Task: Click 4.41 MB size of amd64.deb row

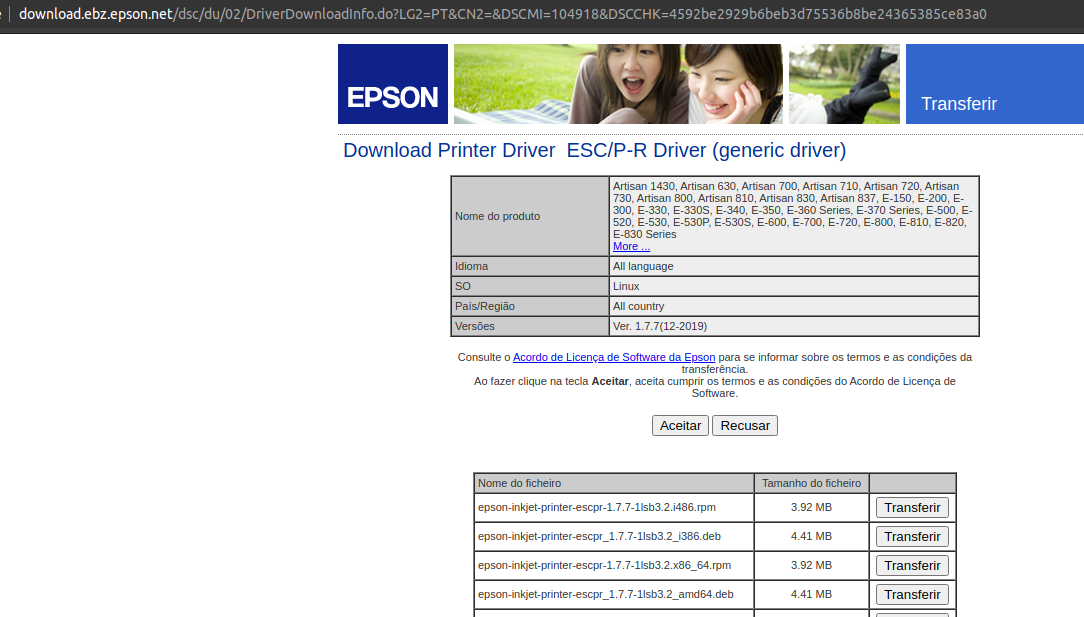Action: click(x=812, y=594)
